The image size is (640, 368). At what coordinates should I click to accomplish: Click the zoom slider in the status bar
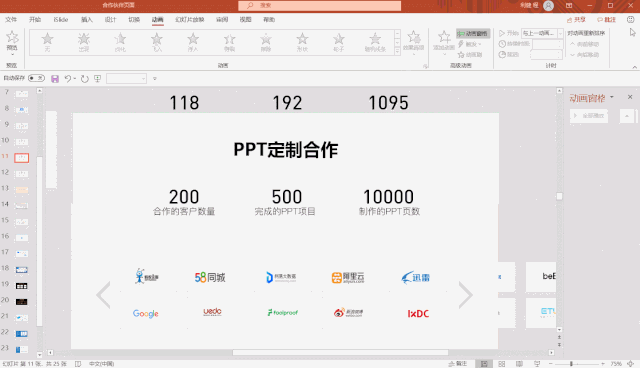click(576, 364)
